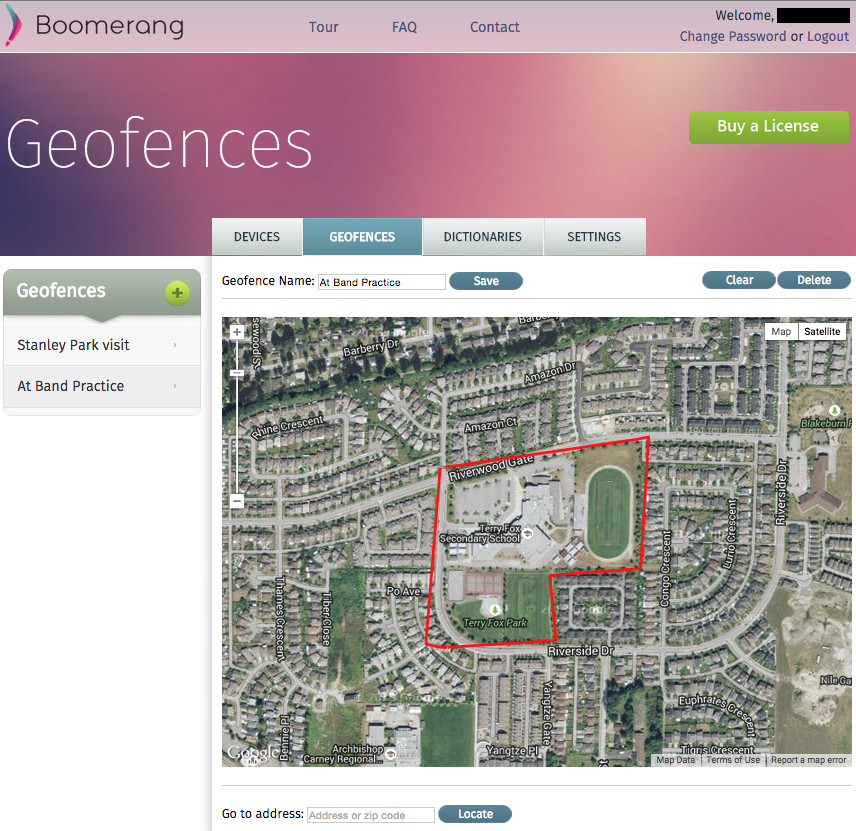The height and width of the screenshot is (831, 856).
Task: Click the Geofence Name input field
Action: 382,282
